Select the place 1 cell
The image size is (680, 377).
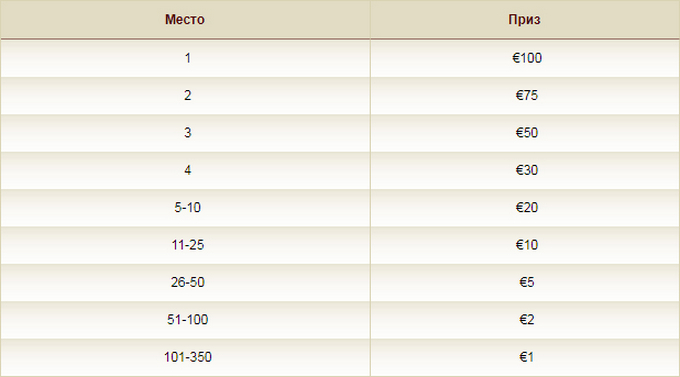pos(187,58)
